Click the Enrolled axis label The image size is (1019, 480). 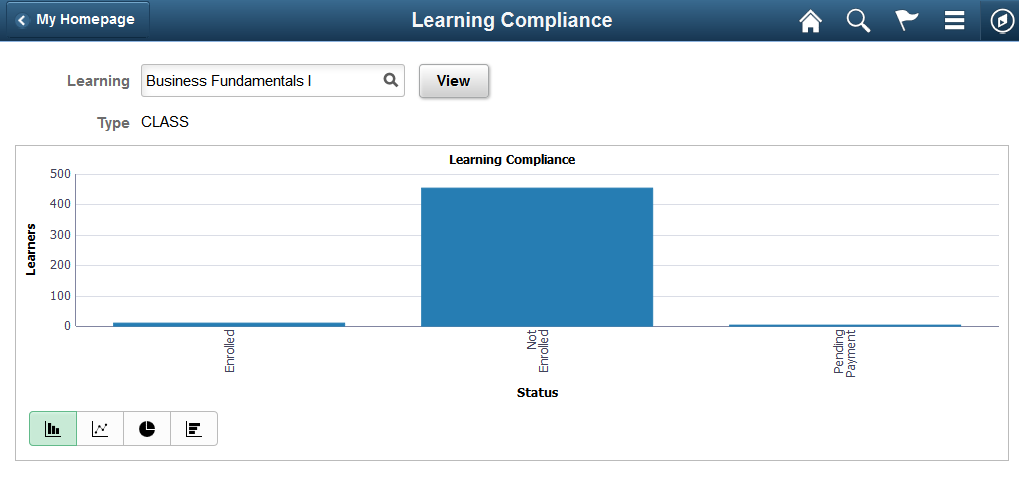pos(230,351)
